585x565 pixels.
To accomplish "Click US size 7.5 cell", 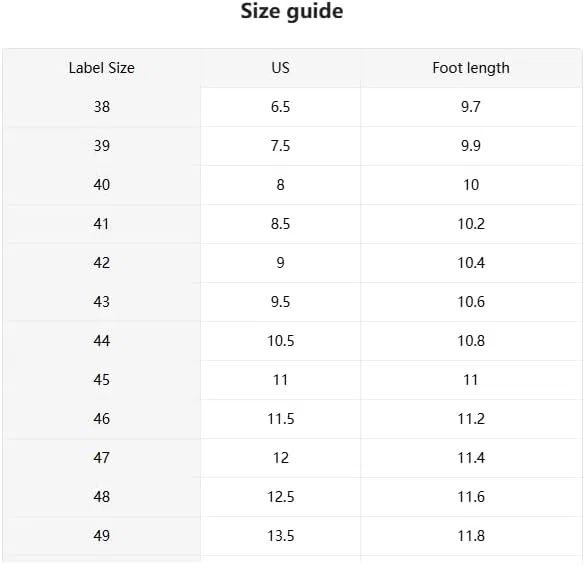I will click(x=281, y=146).
